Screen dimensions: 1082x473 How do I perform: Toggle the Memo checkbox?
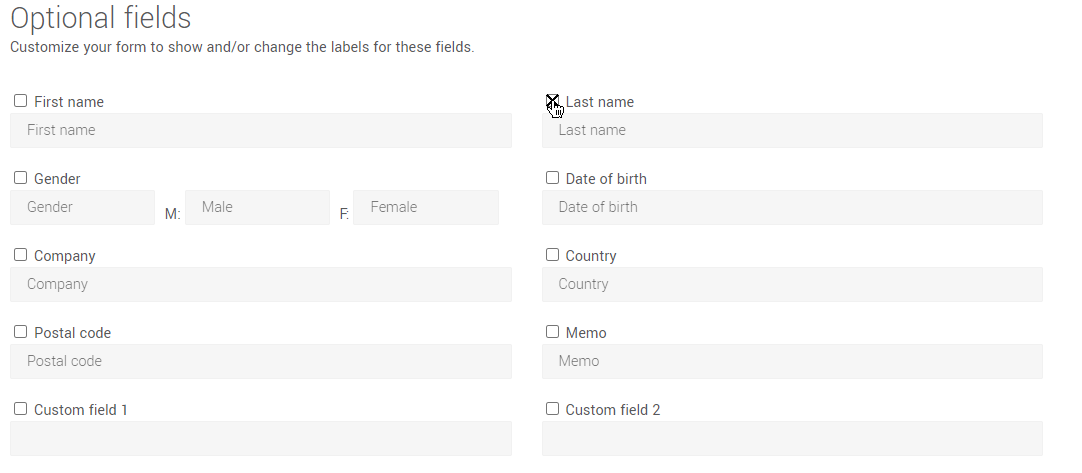pyautogui.click(x=552, y=332)
